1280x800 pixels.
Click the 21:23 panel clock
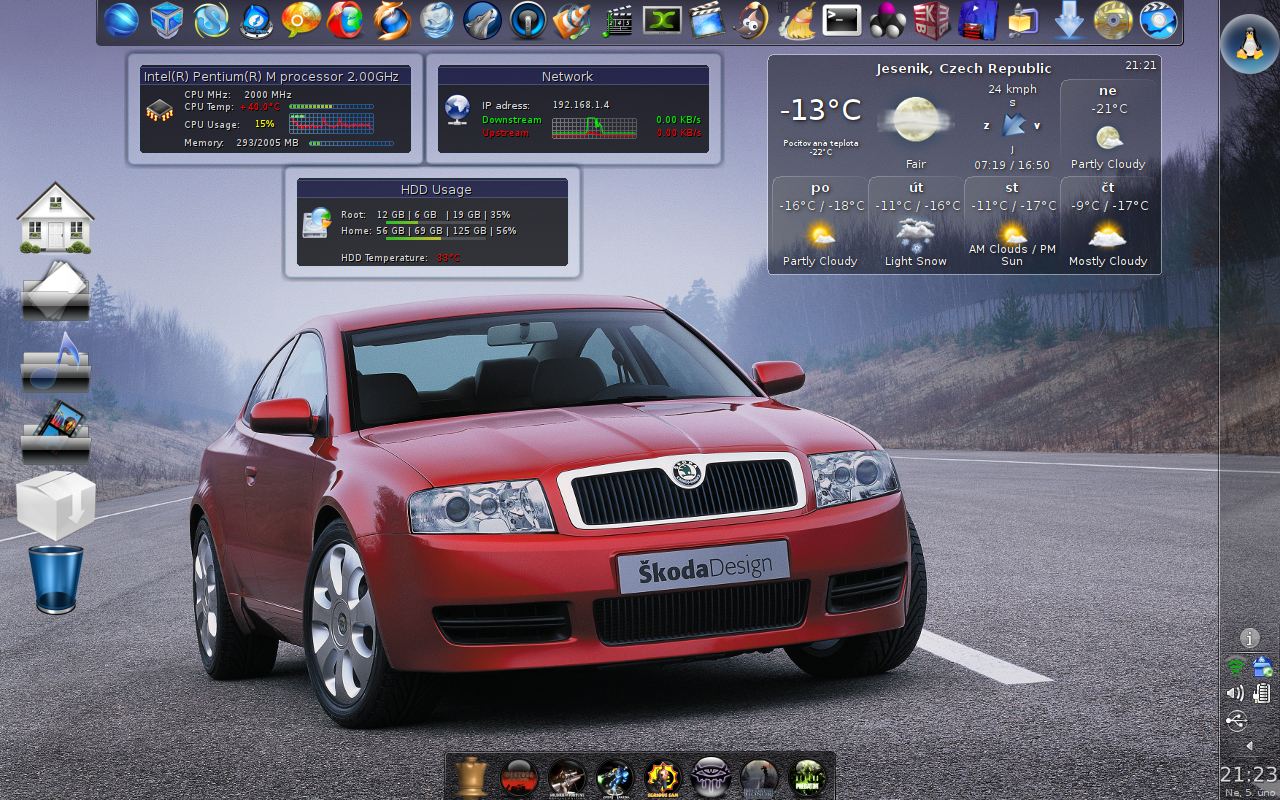click(1248, 774)
